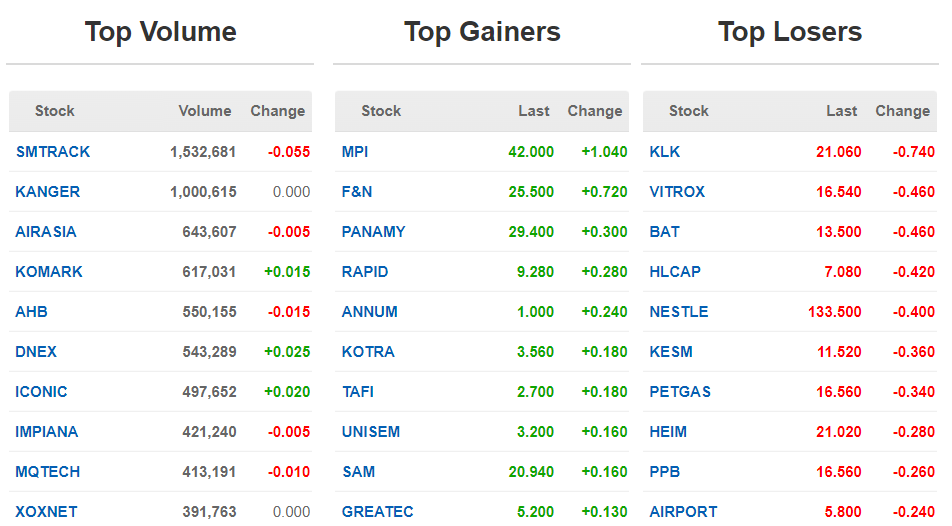This screenshot has height=526, width=952.
Task: Select AHB in Top Volume
Action: pyautogui.click(x=31, y=312)
